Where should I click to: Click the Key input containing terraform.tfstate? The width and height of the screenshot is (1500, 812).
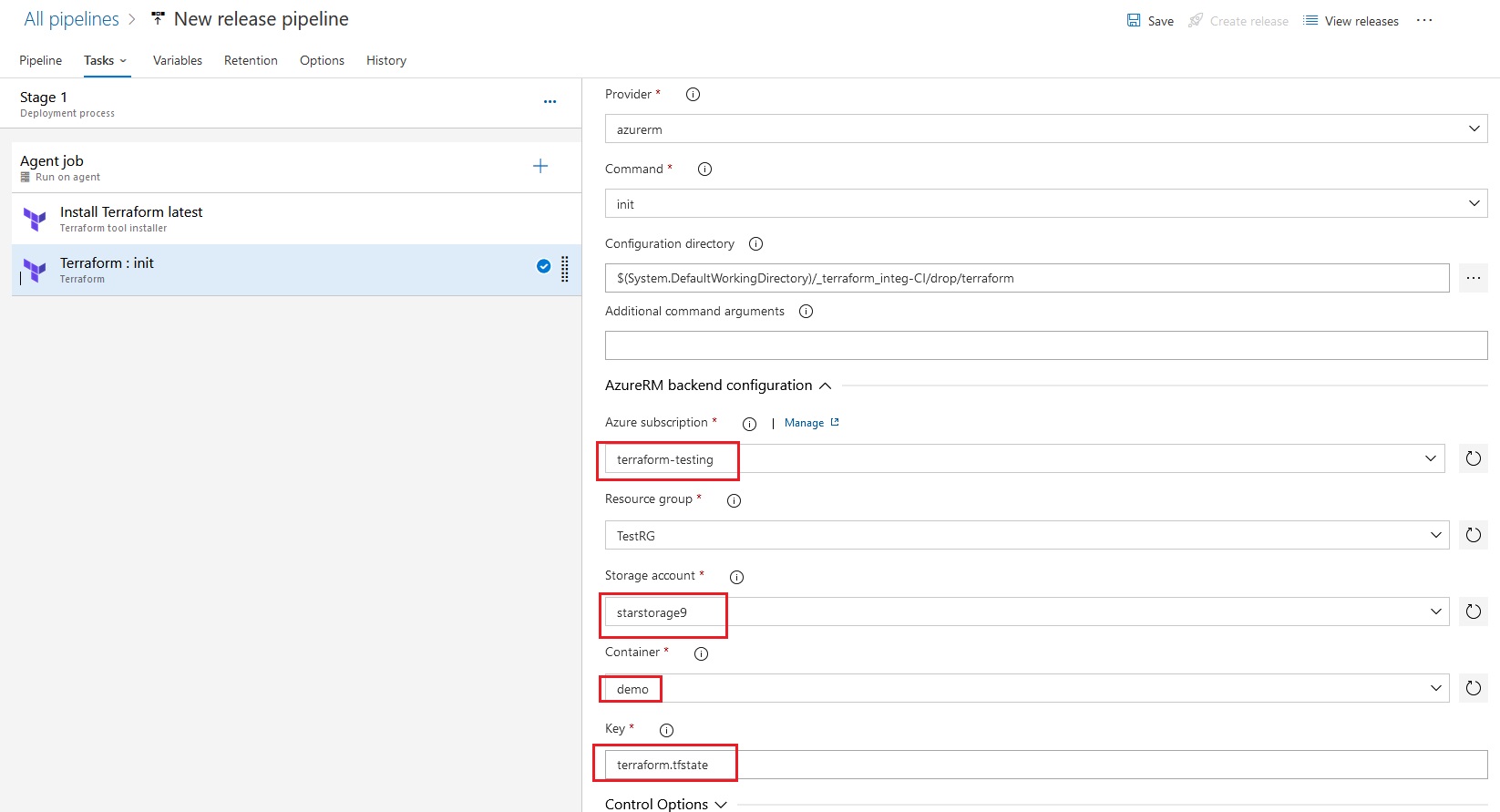(1046, 765)
